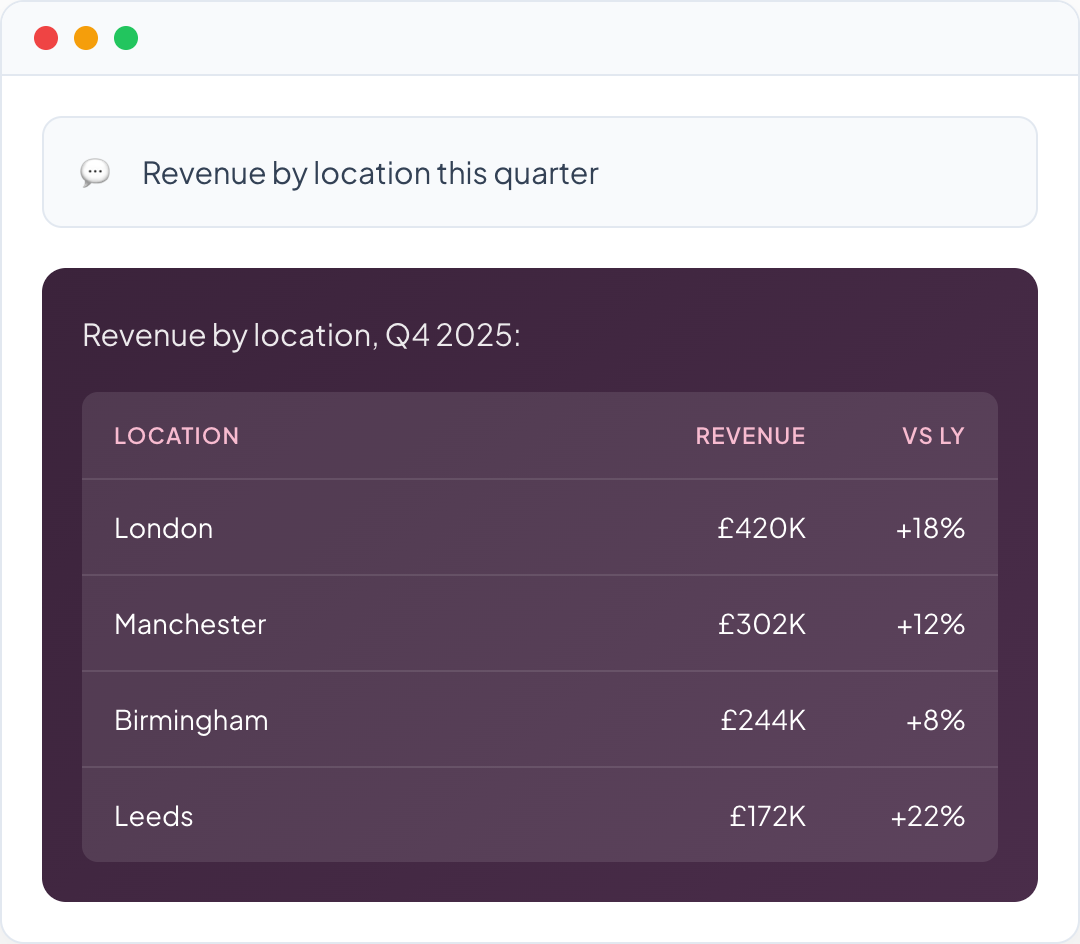Click the VS LY column header

coord(933,436)
